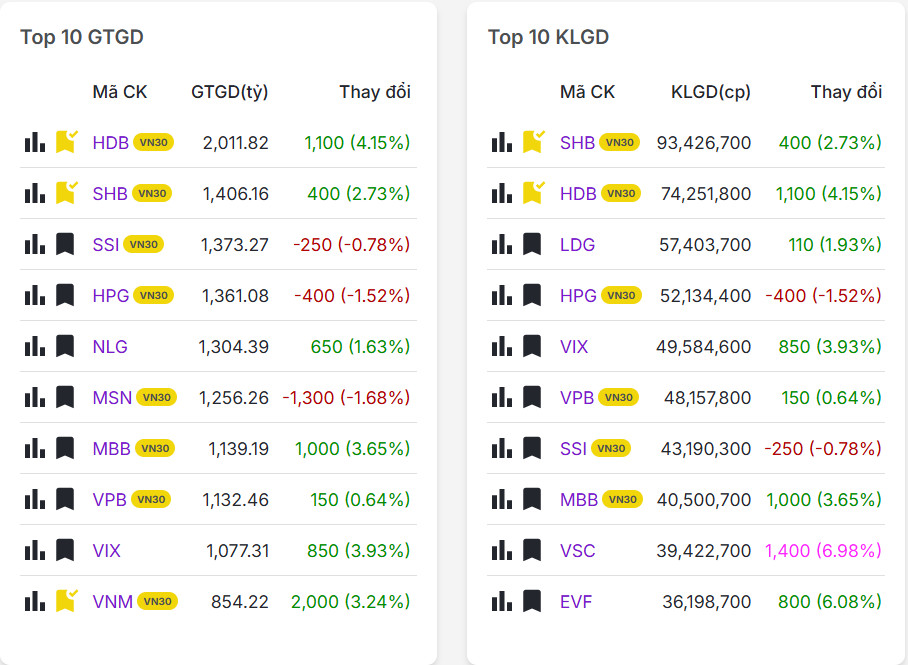
Task: Unbookmark HDB in the Top 10 KLGD list
Action: 533,193
